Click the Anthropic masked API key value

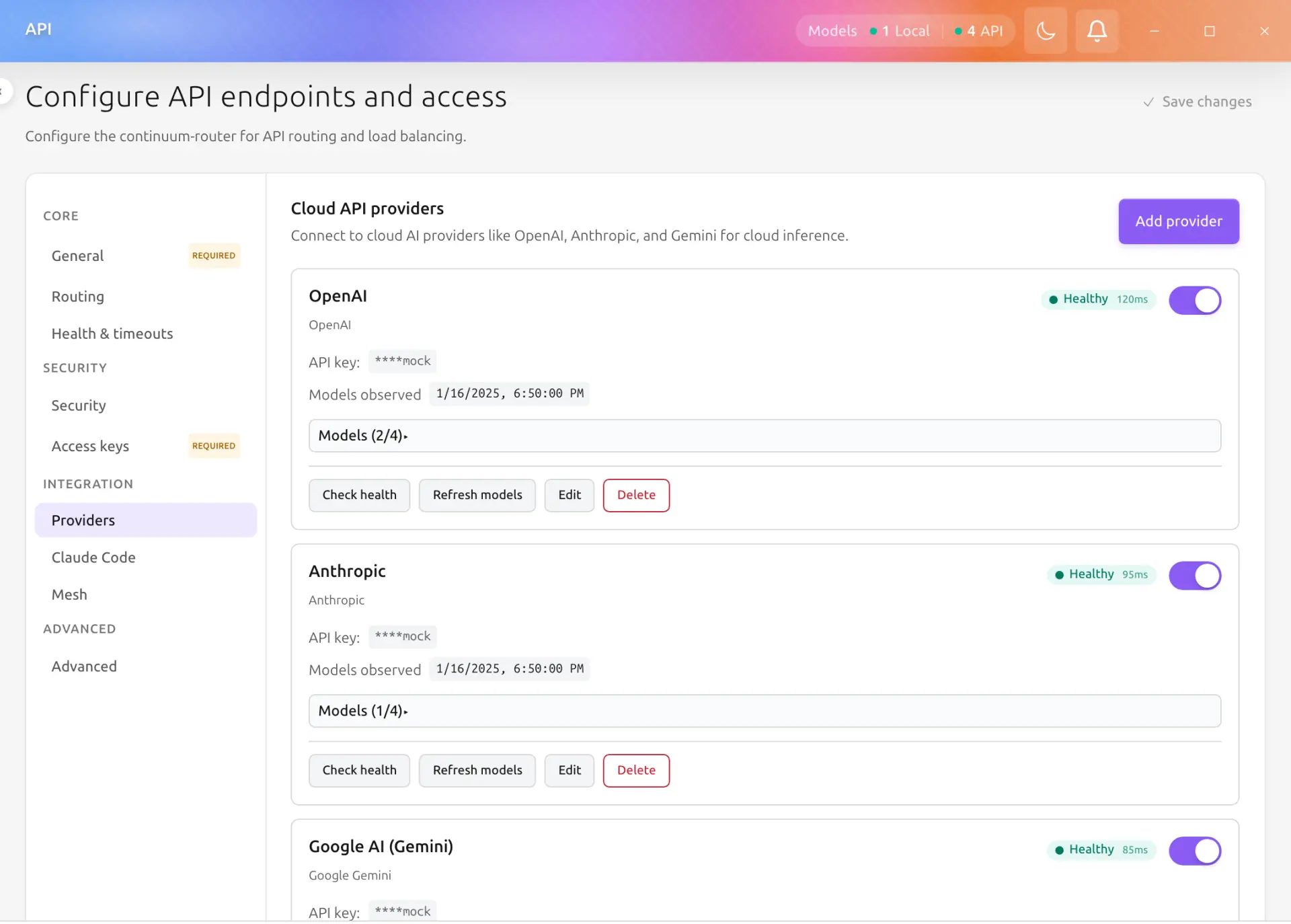[x=403, y=636]
